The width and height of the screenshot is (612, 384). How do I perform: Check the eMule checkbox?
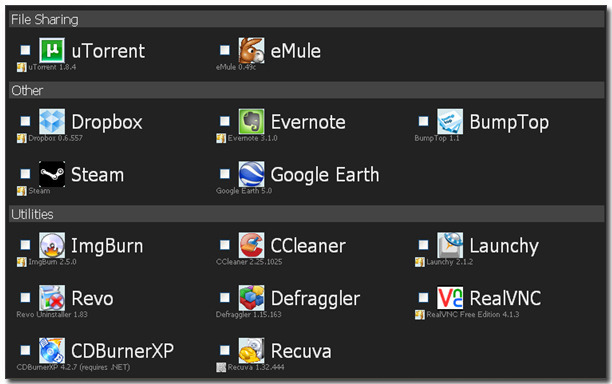point(225,50)
